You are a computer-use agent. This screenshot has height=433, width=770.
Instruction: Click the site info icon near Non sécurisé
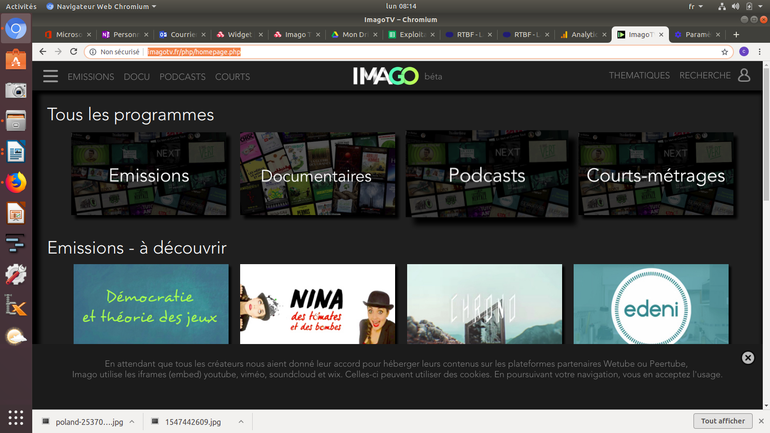coord(93,52)
